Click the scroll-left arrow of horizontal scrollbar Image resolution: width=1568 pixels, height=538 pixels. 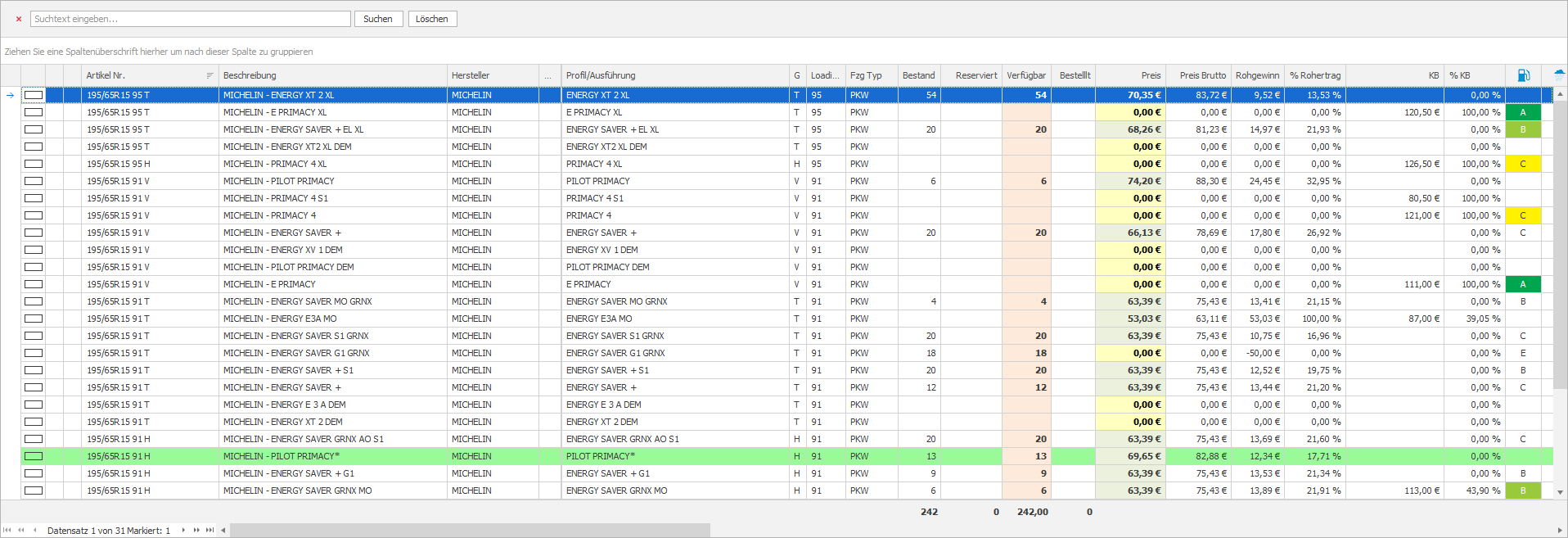223,530
